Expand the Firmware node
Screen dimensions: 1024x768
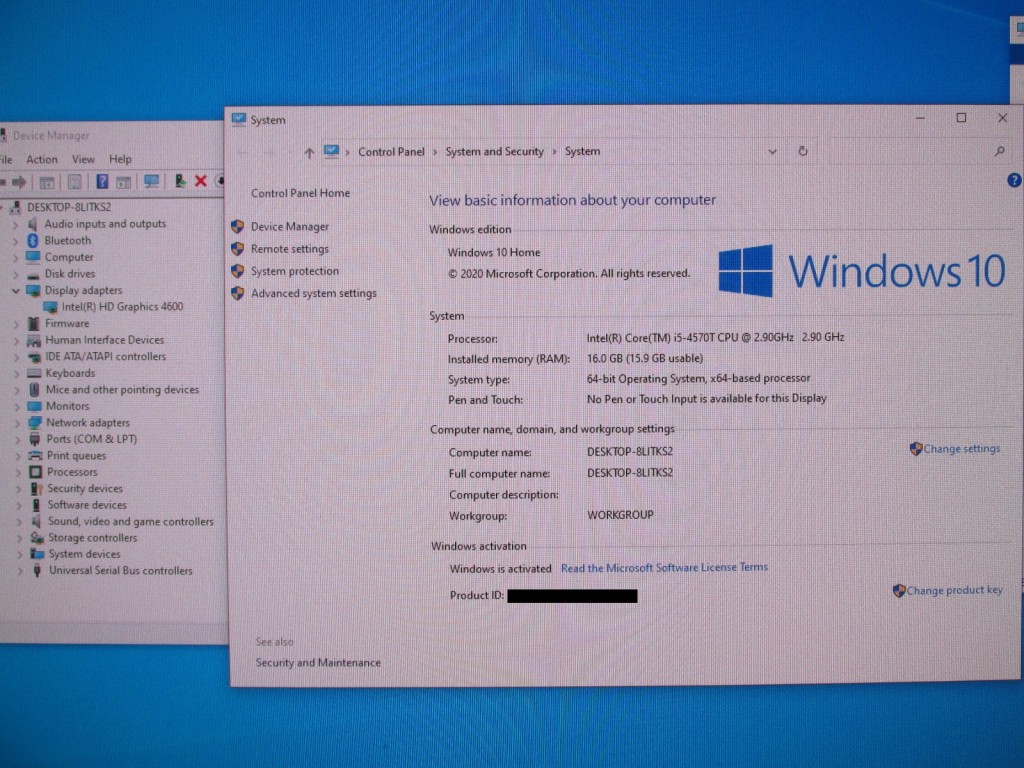(16, 324)
